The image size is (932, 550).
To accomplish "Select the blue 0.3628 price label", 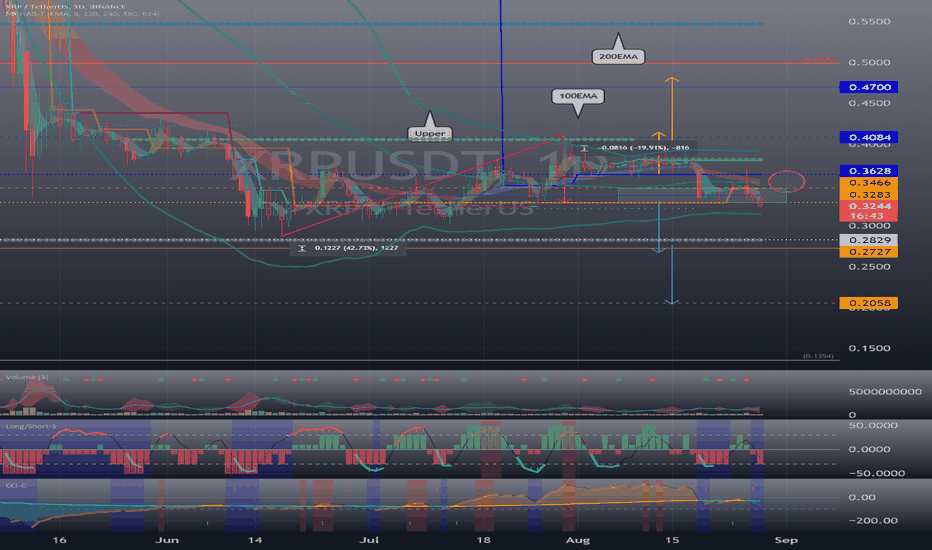I will click(868, 171).
